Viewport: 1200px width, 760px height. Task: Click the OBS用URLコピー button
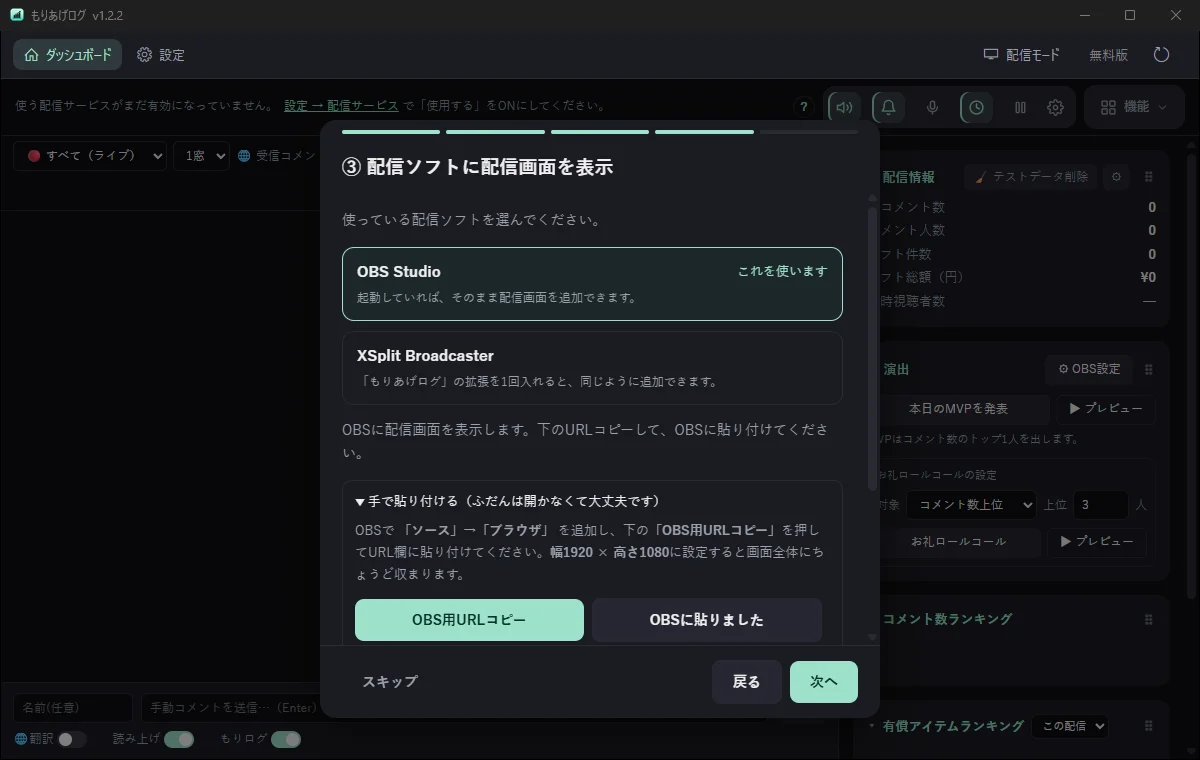[469, 620]
